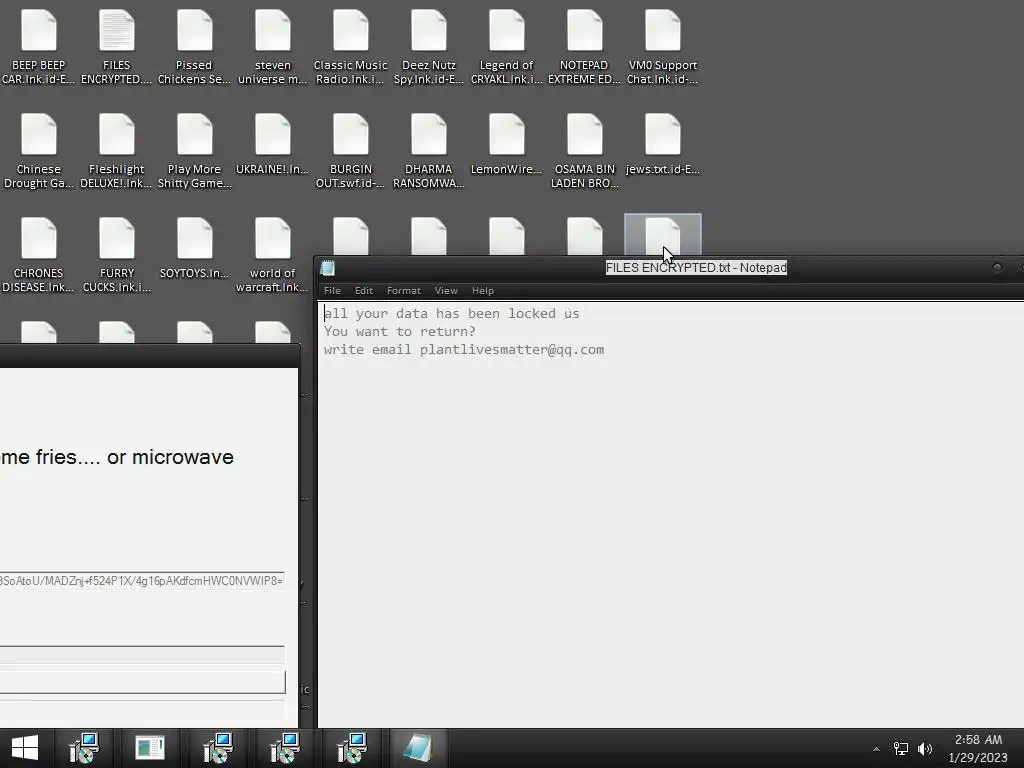Open the network tray icon
This screenshot has height=768, width=1024.
pyautogui.click(x=901, y=749)
